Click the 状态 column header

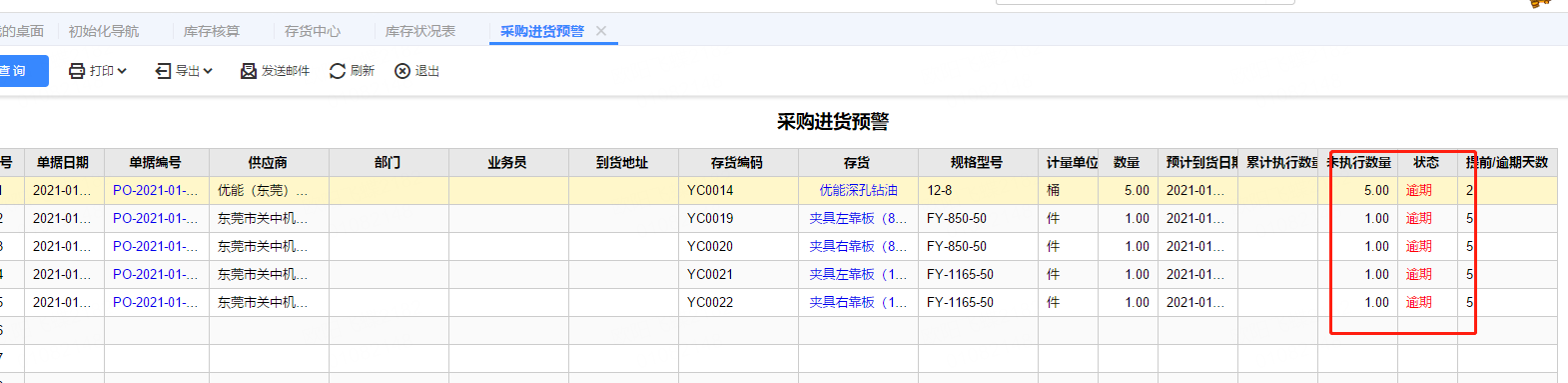coord(1426,162)
